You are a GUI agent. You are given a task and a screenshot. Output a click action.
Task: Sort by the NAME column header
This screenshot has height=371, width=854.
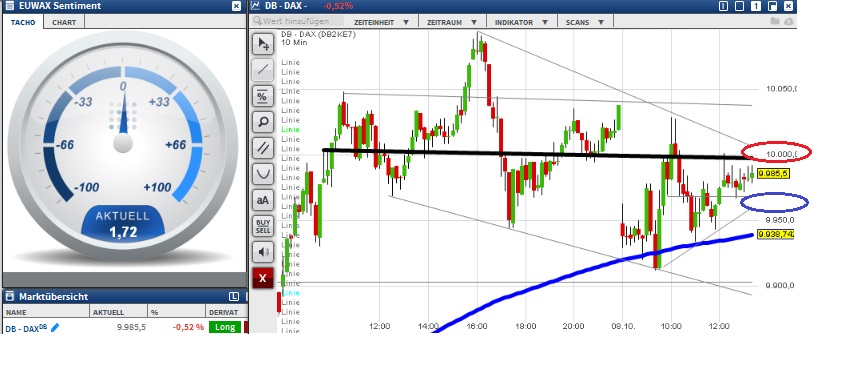(x=46, y=312)
